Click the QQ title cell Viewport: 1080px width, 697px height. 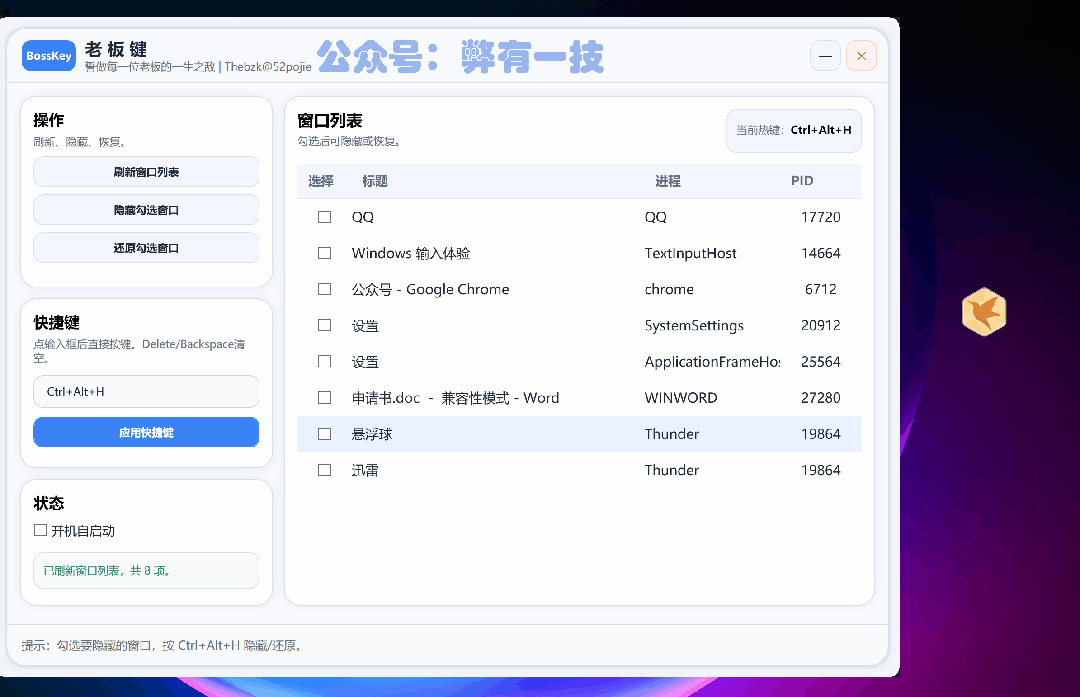point(362,217)
